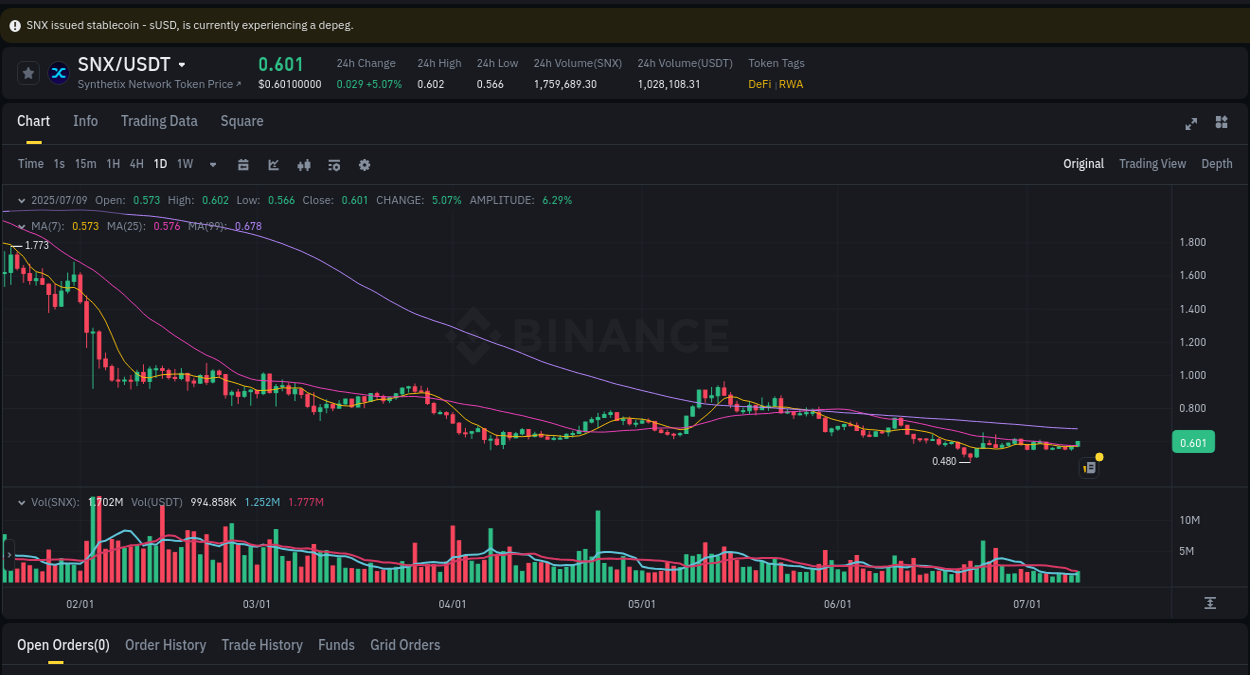Open the Order History tab

(x=165, y=645)
